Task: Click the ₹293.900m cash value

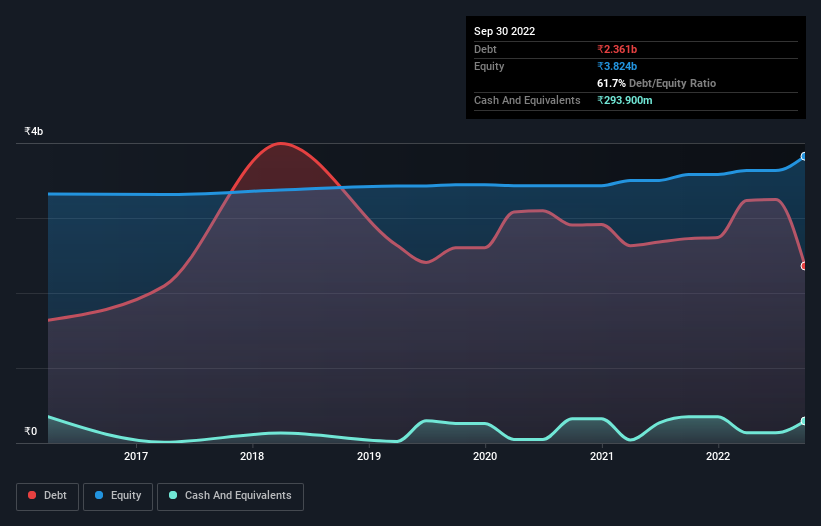Action: pos(625,100)
